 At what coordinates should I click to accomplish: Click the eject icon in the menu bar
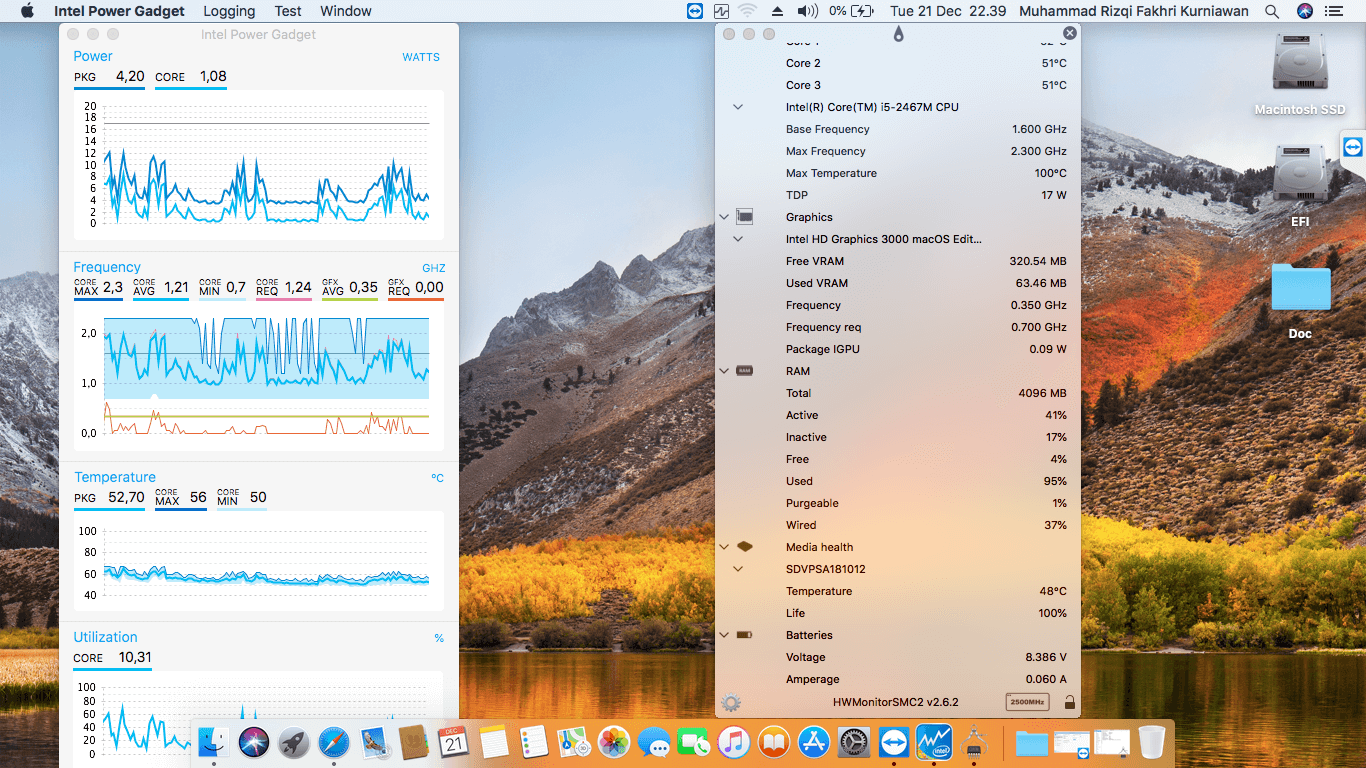[777, 11]
